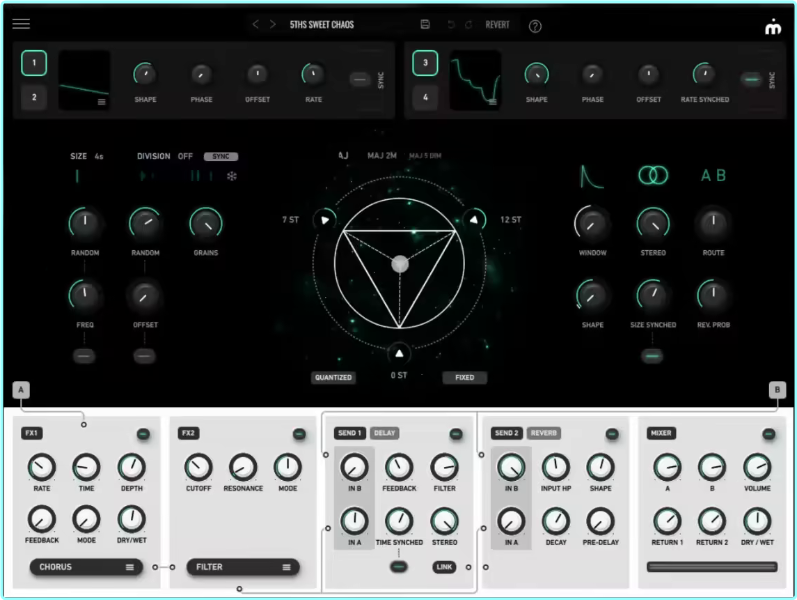Click the window envelope curve icon
This screenshot has width=797, height=600.
[592, 176]
